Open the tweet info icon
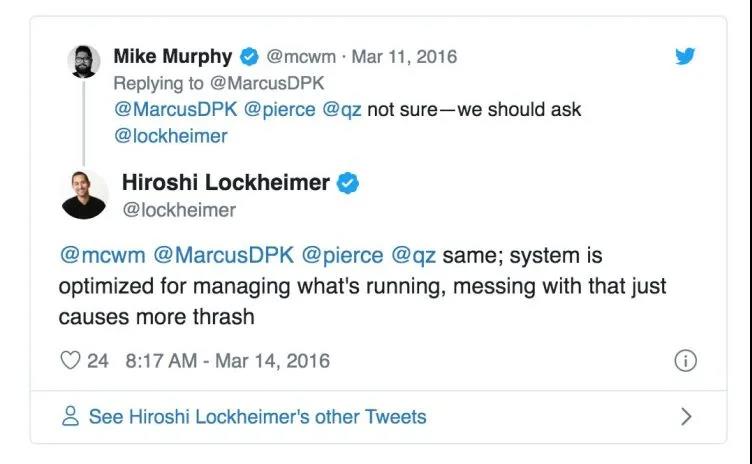 (685, 361)
